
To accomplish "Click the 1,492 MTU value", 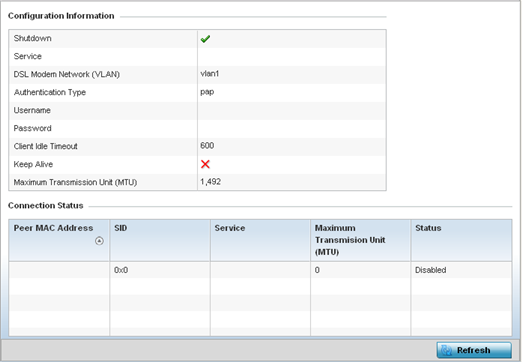I will click(210, 182).
